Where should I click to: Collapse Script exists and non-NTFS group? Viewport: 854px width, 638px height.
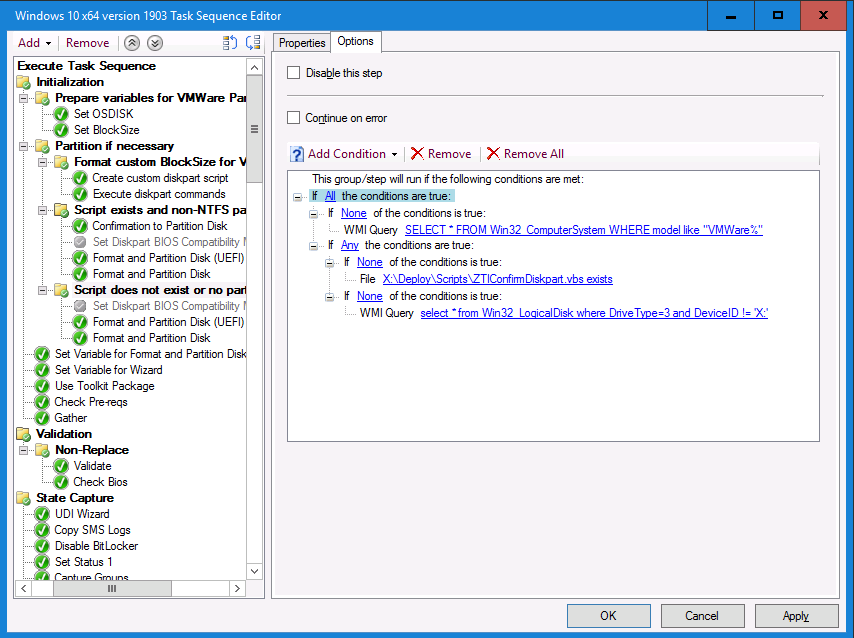[42, 210]
